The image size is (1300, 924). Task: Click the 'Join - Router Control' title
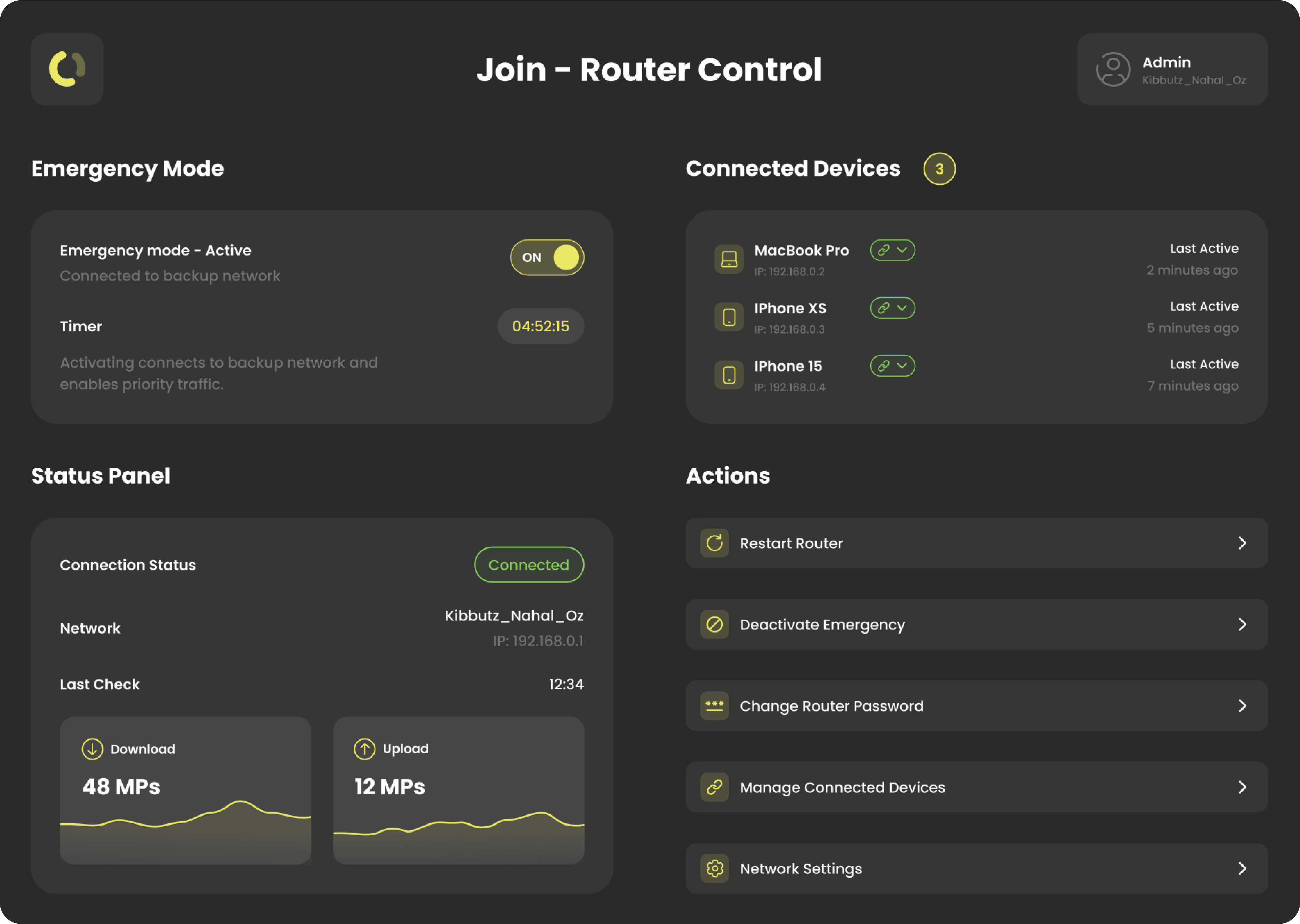pos(649,69)
